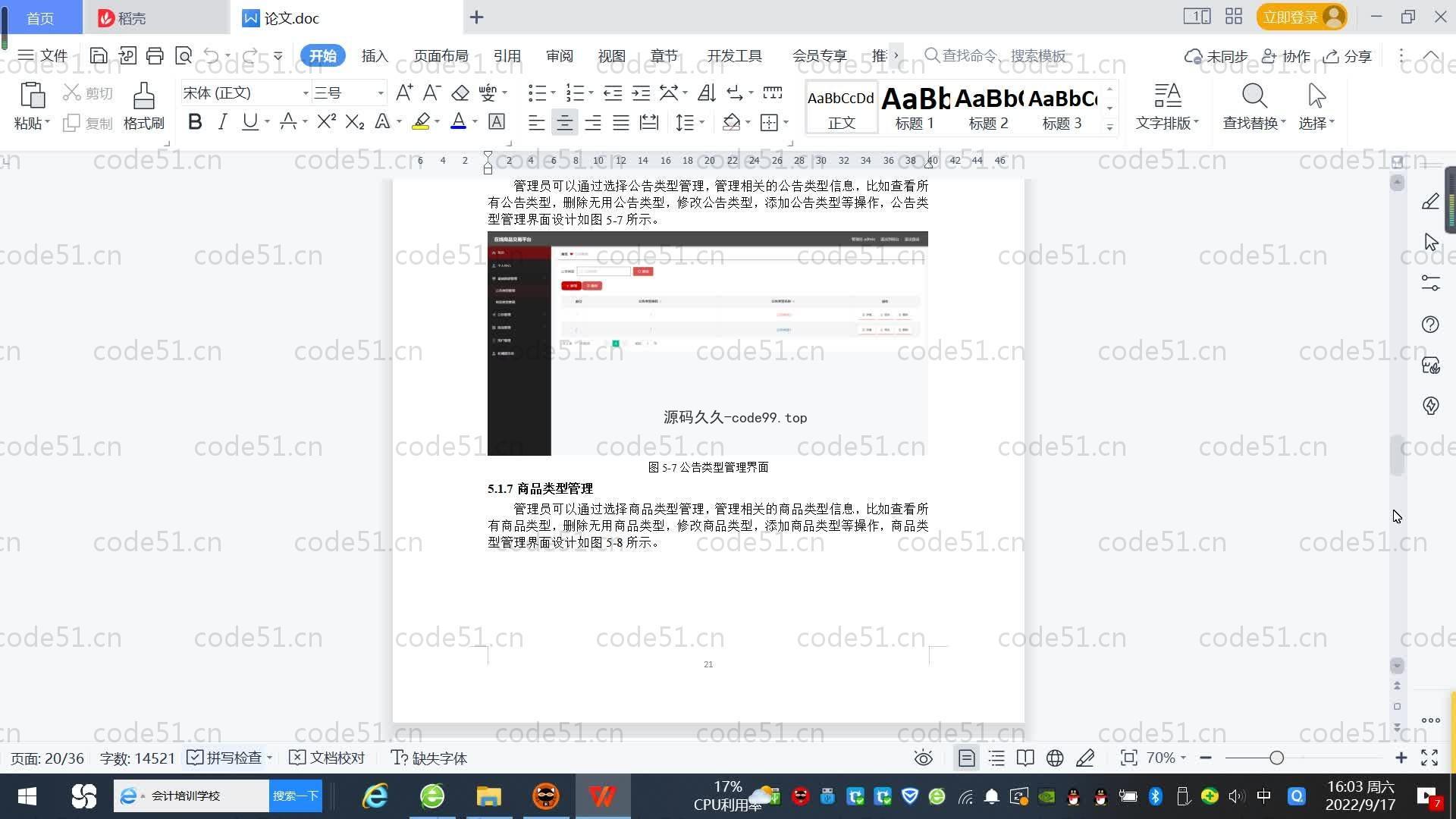1456x819 pixels.
Task: Toggle Underline formatting
Action: [x=249, y=121]
